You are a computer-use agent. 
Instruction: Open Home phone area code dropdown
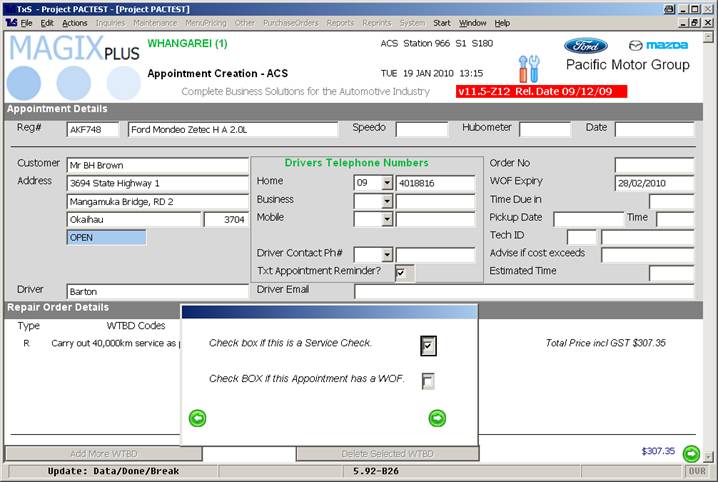[387, 183]
